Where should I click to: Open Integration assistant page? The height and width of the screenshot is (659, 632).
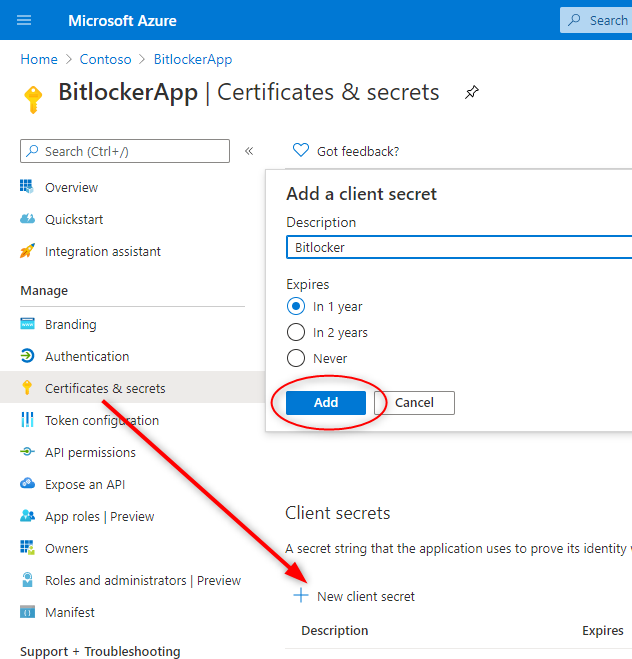(x=103, y=251)
